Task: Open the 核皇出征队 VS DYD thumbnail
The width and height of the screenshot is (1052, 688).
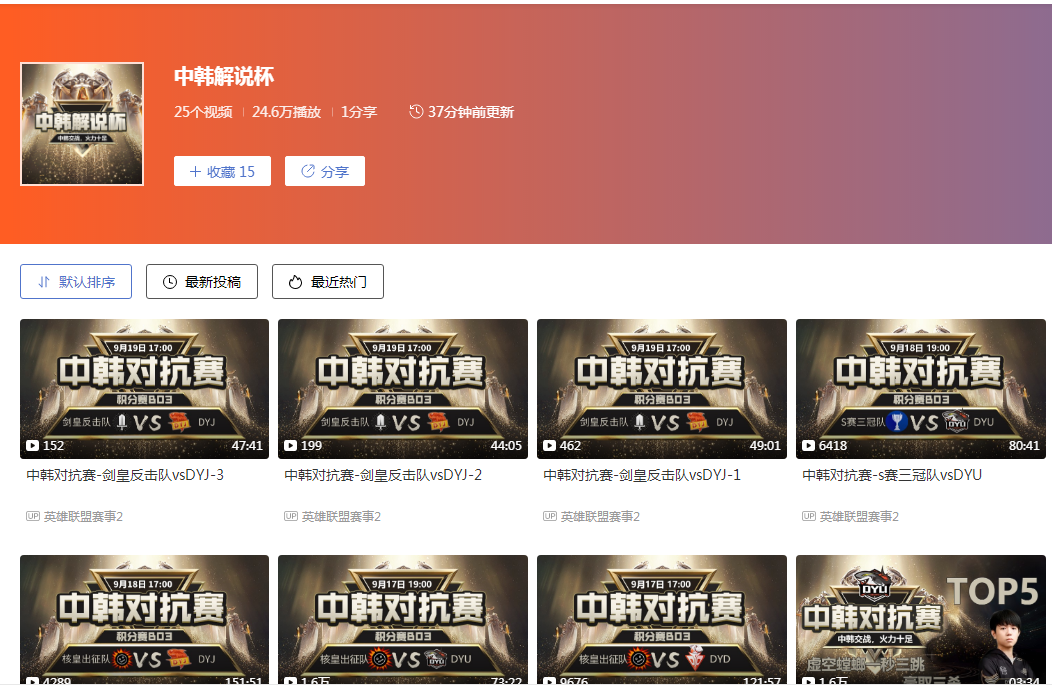Action: pyautogui.click(x=662, y=620)
